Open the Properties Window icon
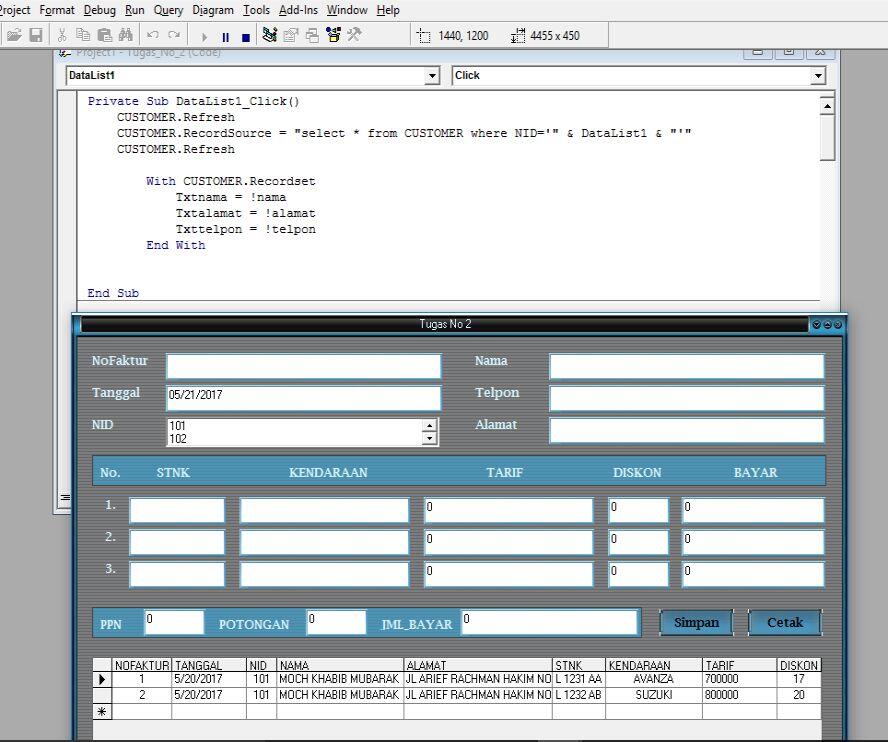The width and height of the screenshot is (888, 742). (291, 35)
